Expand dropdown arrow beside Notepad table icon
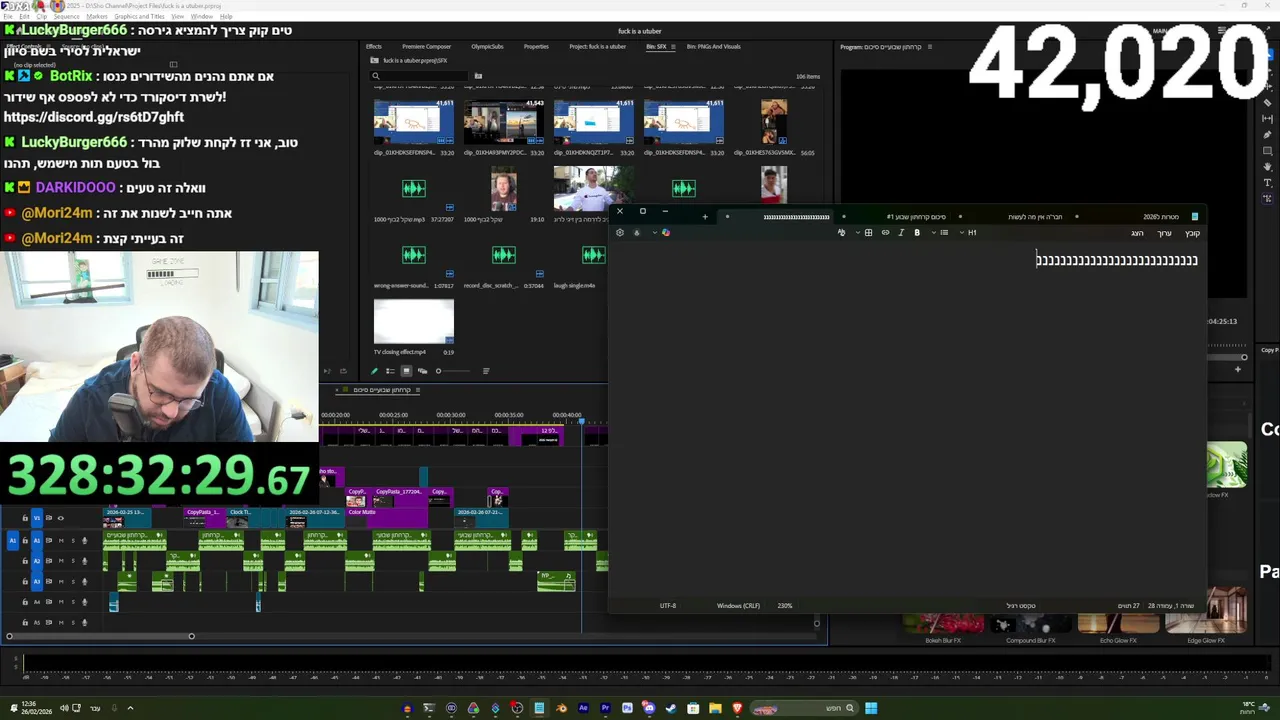This screenshot has width=1280, height=720. click(858, 232)
